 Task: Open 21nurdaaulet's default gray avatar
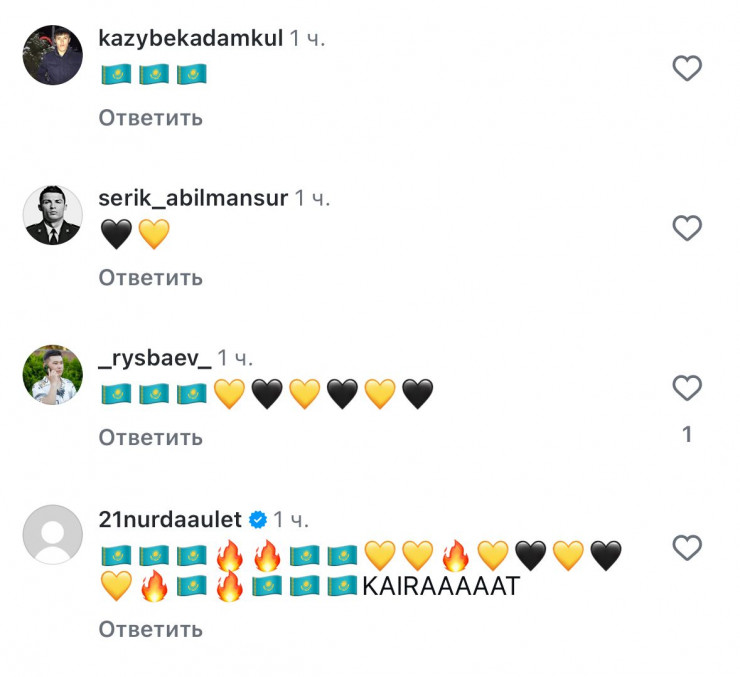53,535
